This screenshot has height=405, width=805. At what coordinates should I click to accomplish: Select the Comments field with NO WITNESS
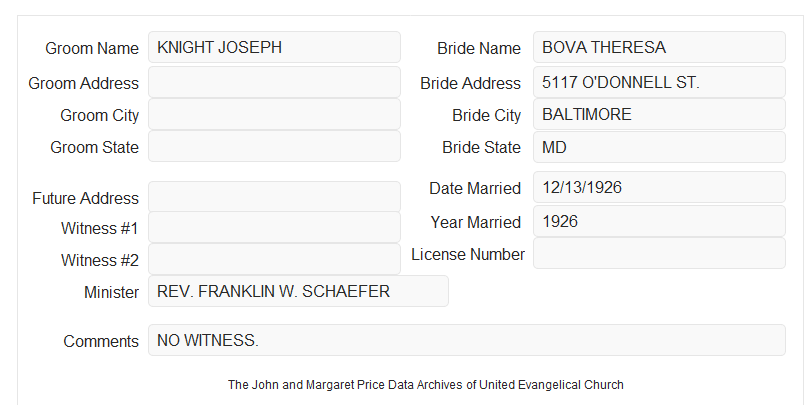pyautogui.click(x=467, y=340)
